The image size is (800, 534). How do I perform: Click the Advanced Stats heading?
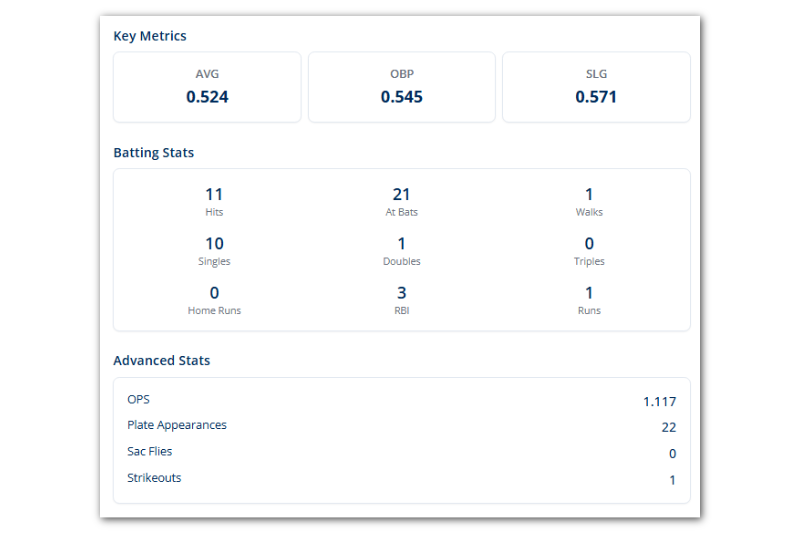[162, 361]
